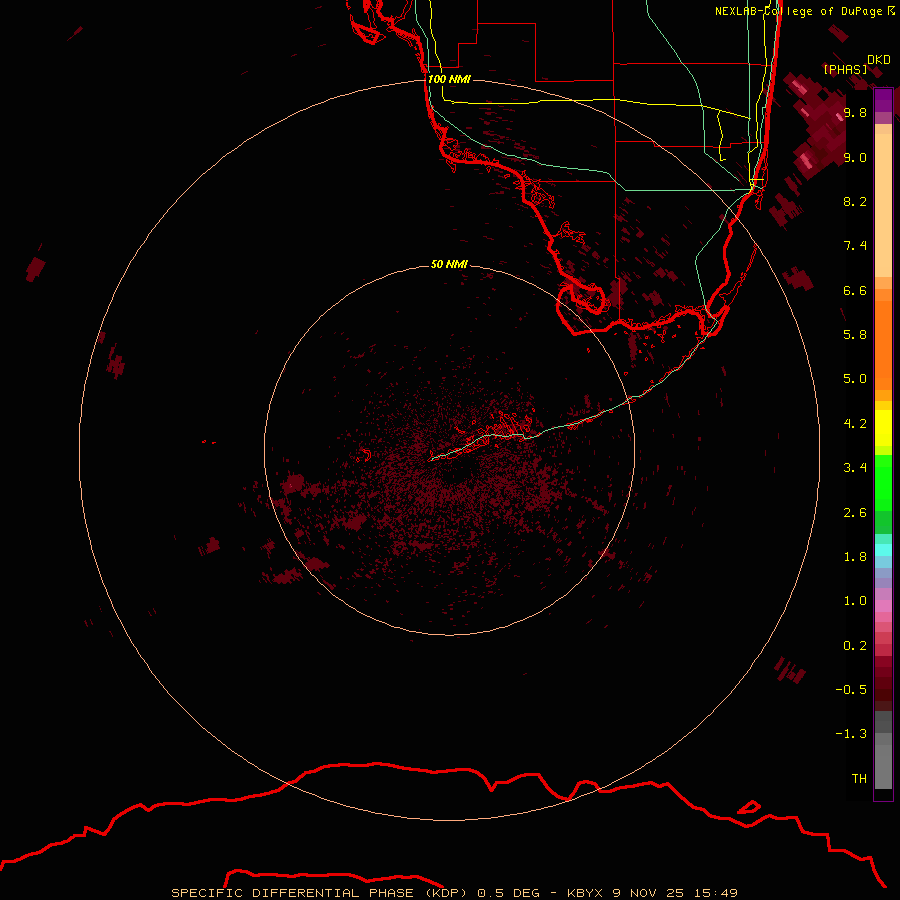The image size is (900, 900).
Task: Click the 9.8 scale value
Action: 855,112
